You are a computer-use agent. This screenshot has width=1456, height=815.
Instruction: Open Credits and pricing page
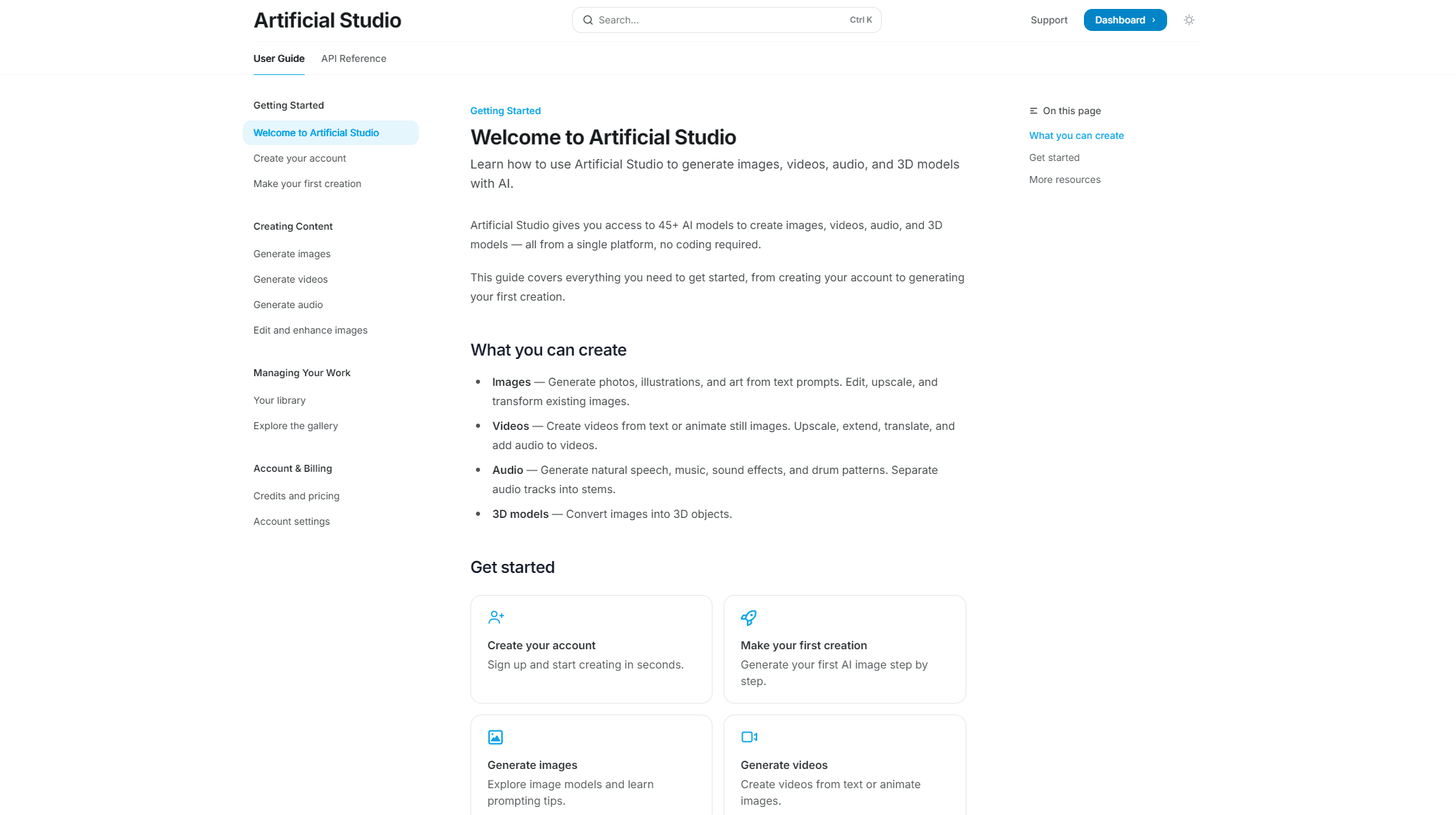point(296,496)
